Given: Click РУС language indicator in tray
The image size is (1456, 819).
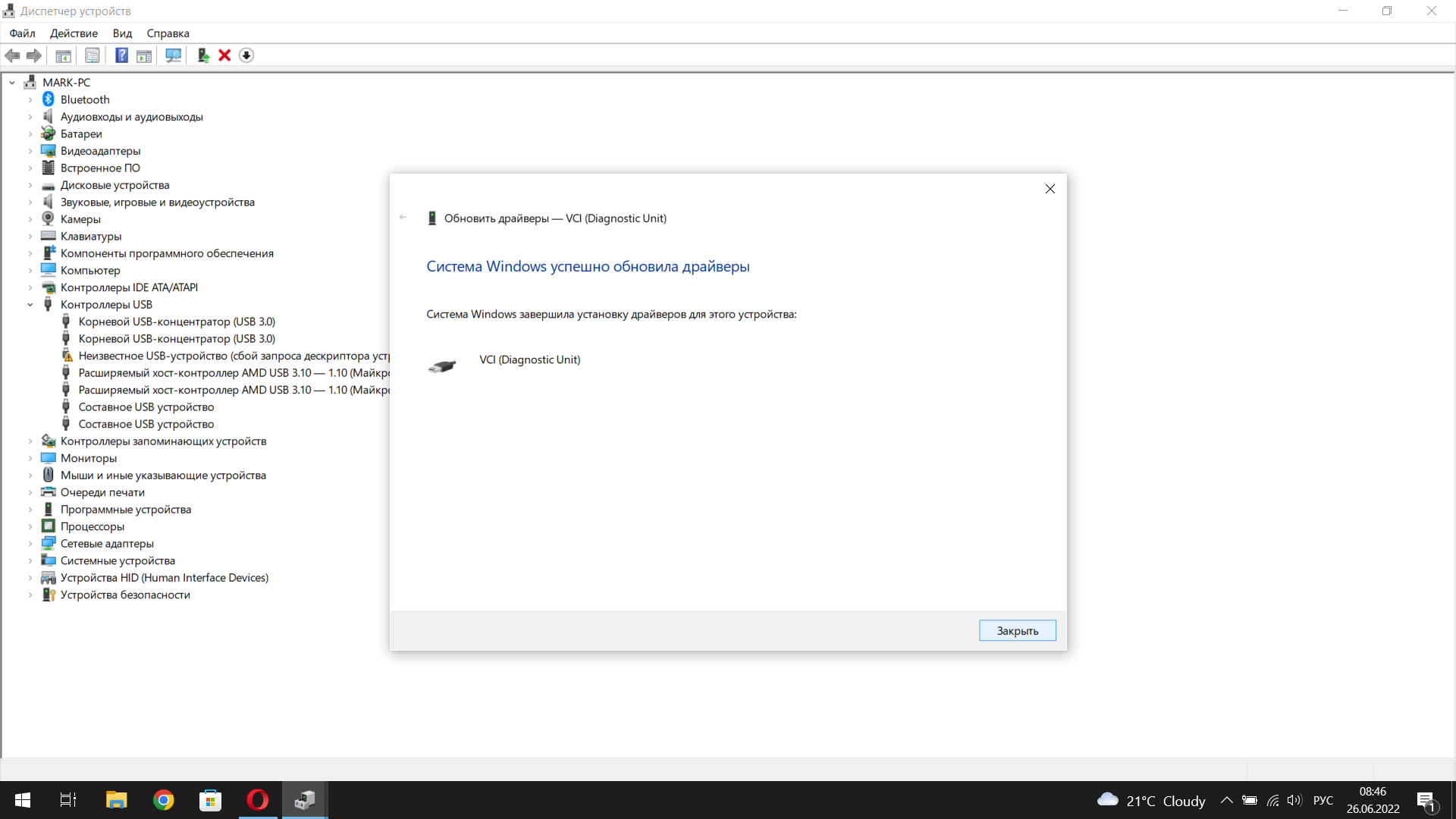Looking at the screenshot, I should [1323, 801].
